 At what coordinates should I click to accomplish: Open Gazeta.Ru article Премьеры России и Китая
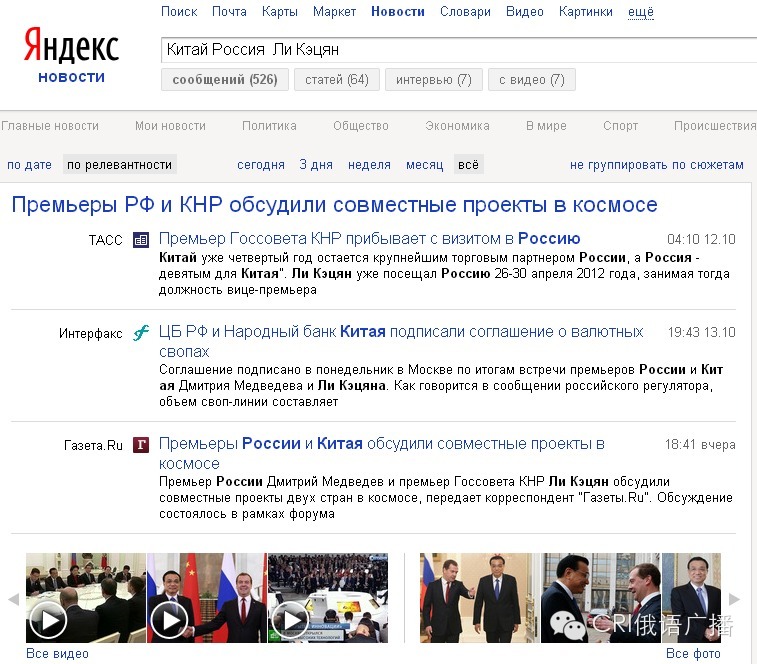click(x=382, y=453)
